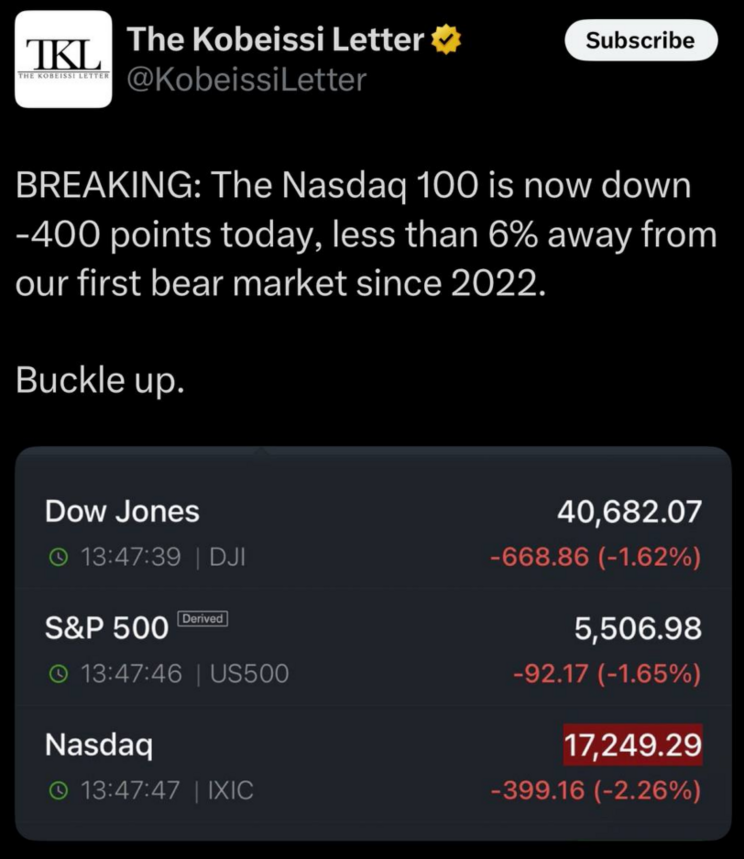Click the red highlighted 17,249.29 price
The image size is (744, 859).
point(632,745)
